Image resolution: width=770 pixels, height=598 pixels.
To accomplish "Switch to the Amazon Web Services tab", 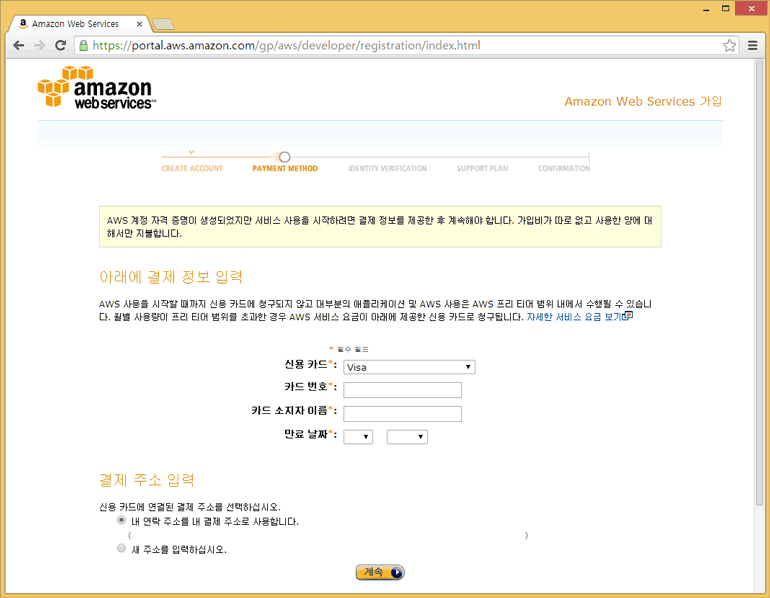I will 76,23.
